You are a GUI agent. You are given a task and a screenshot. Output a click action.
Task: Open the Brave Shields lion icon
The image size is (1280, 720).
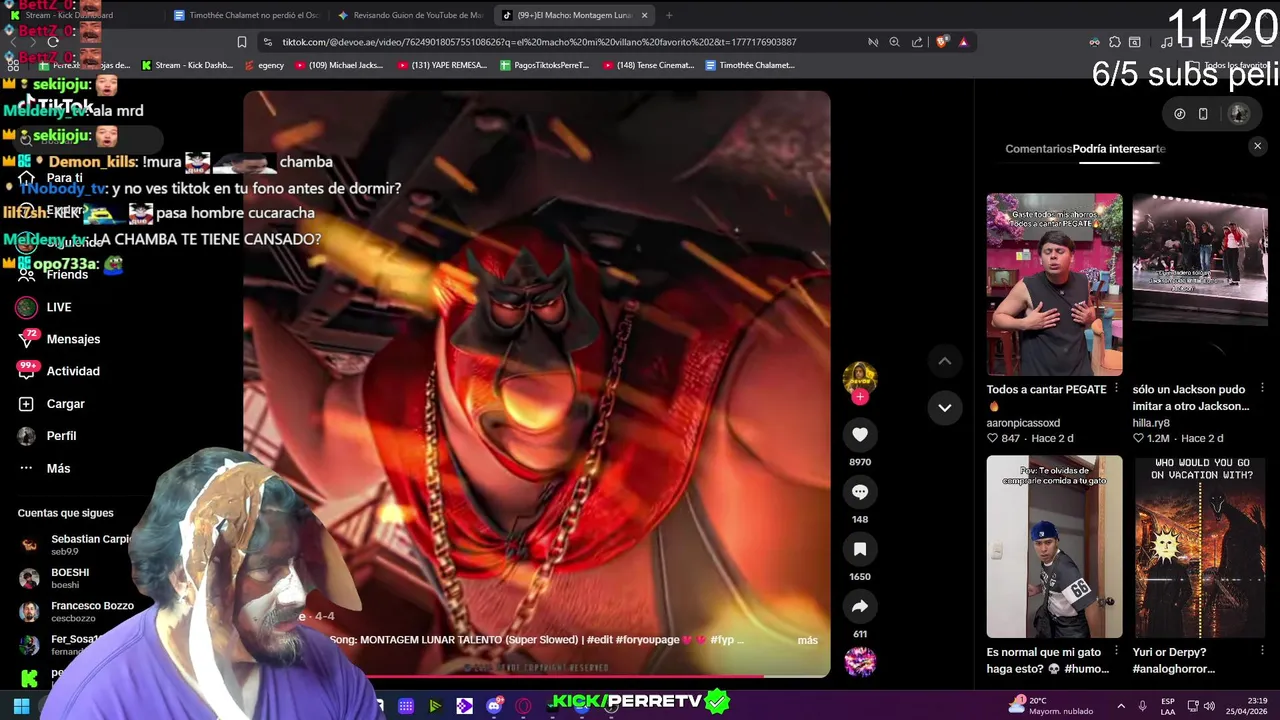pyautogui.click(x=941, y=42)
